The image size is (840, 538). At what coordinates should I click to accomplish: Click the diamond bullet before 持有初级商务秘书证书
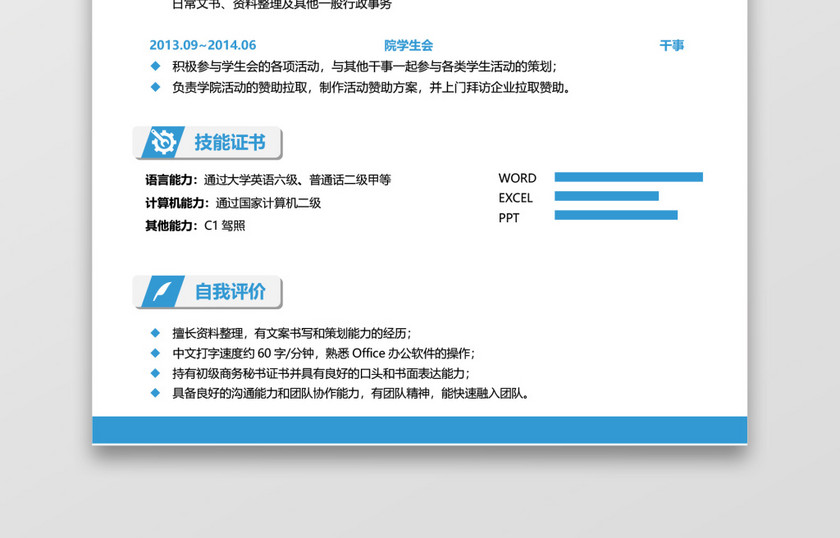[x=155, y=373]
